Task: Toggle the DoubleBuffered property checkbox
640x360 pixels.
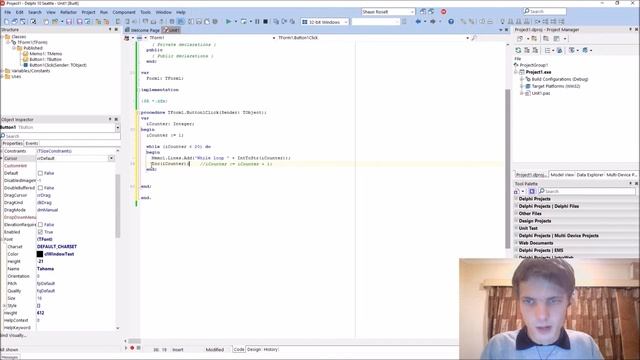Action: click(40, 188)
